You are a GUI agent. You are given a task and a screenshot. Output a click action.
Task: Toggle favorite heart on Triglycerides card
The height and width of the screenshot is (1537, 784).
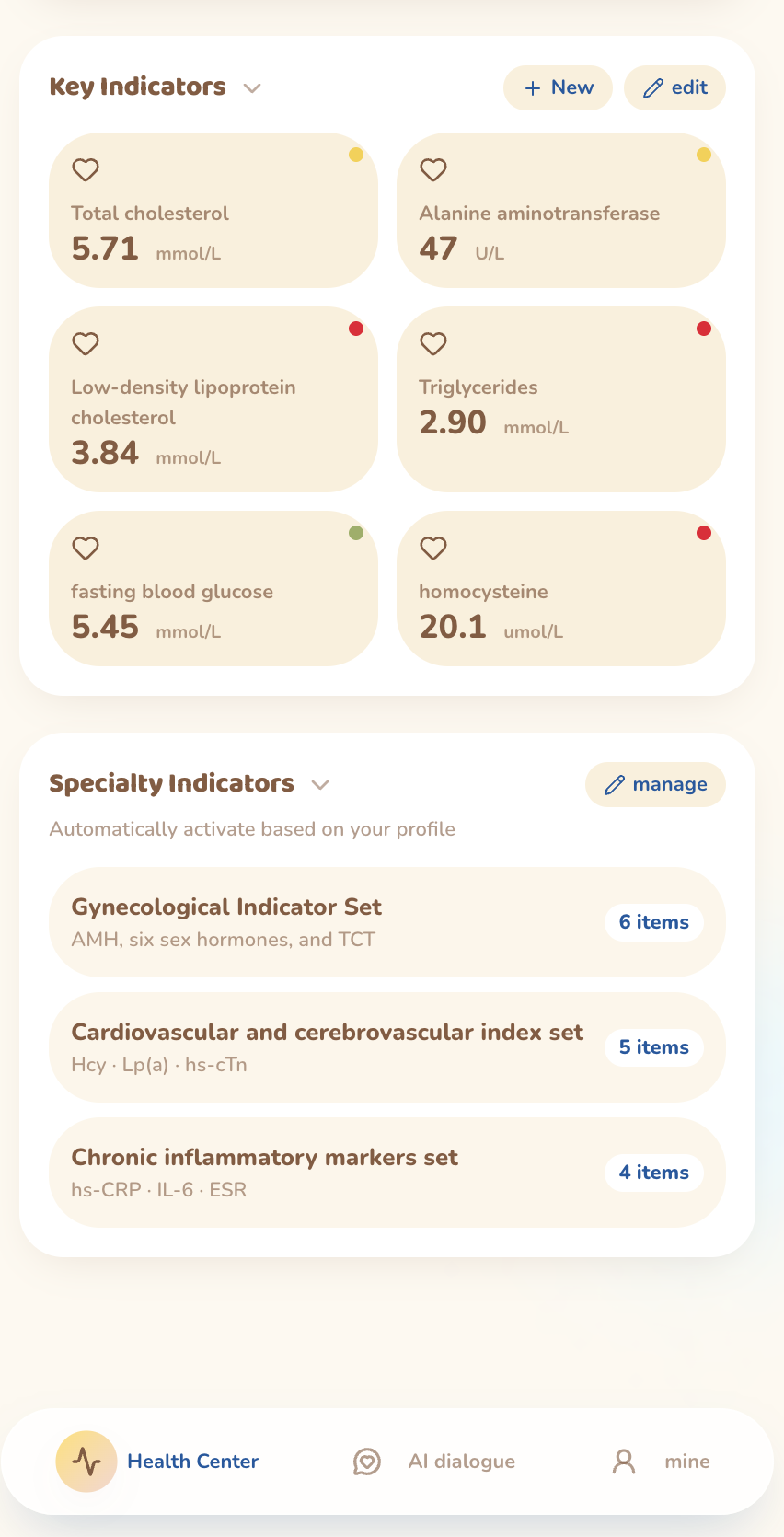(433, 344)
